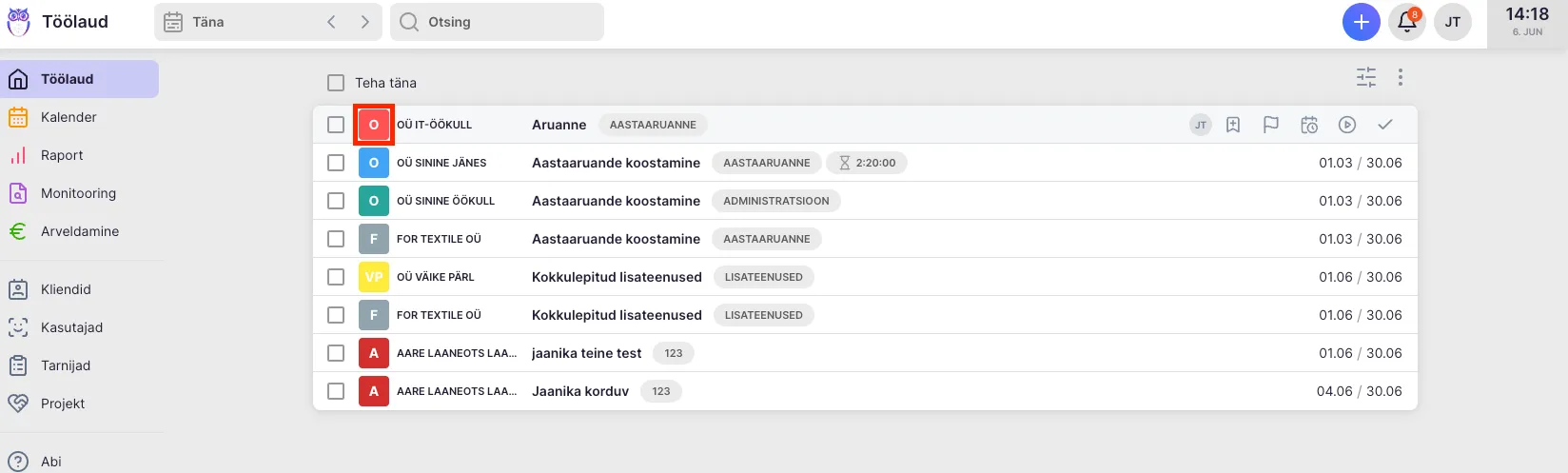Select the OÜ VÄIKE PÄRL row checkbox
This screenshot has height=473, width=1568.
(336, 277)
